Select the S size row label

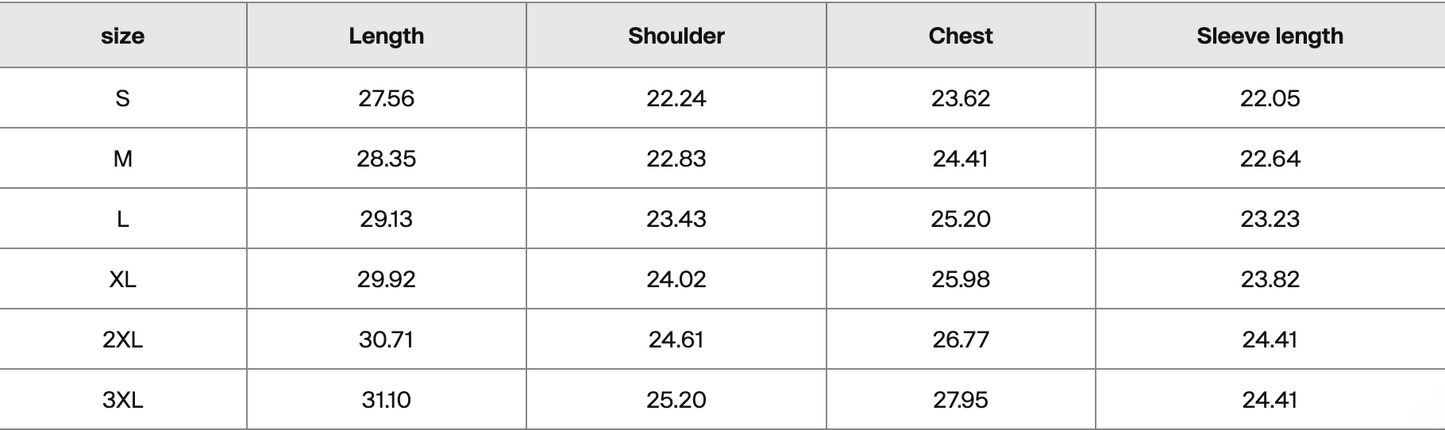point(123,98)
